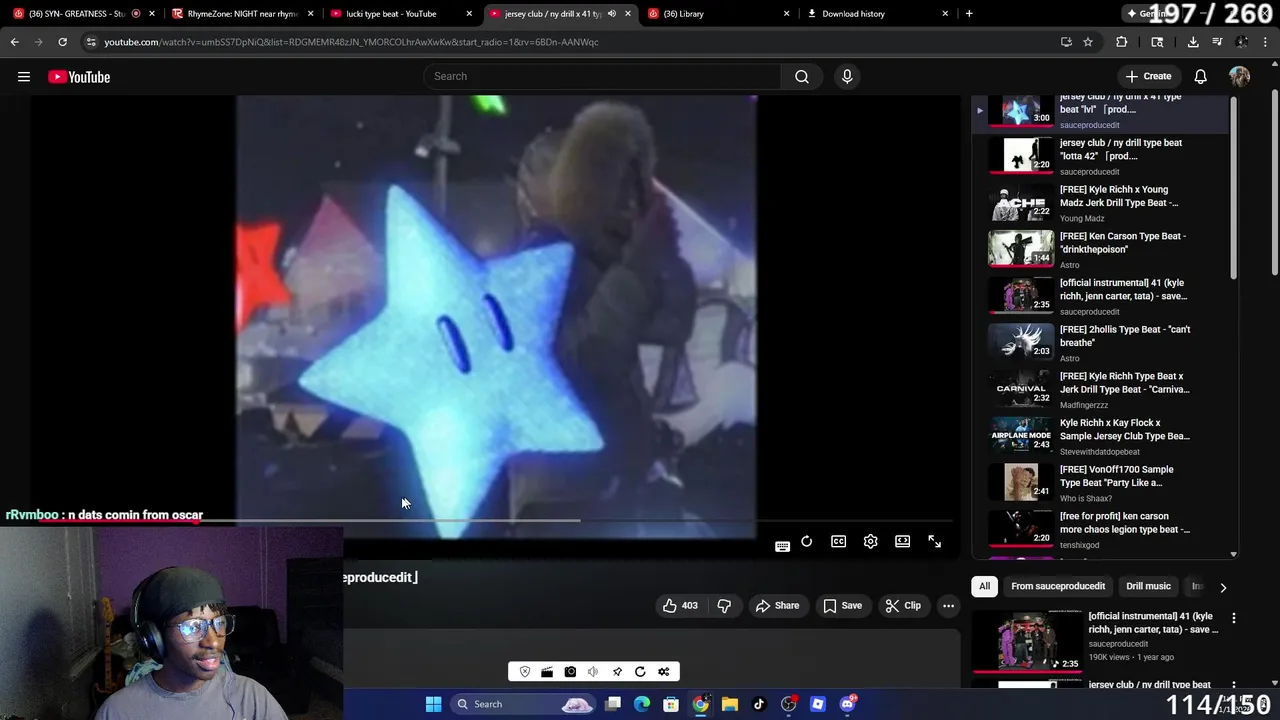This screenshot has height=720, width=1280.
Task: Open Chrome three-dot menu
Action: [1265, 42]
